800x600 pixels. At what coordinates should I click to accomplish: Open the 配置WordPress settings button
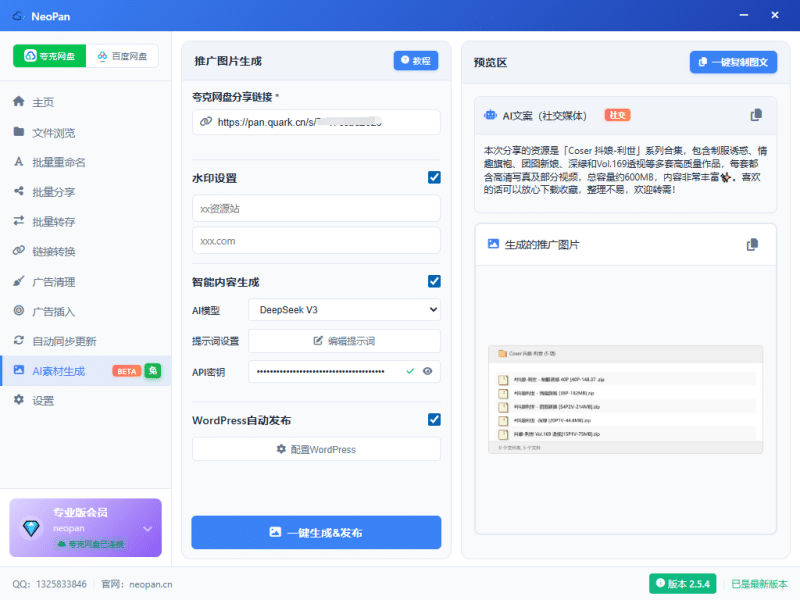[x=316, y=449]
